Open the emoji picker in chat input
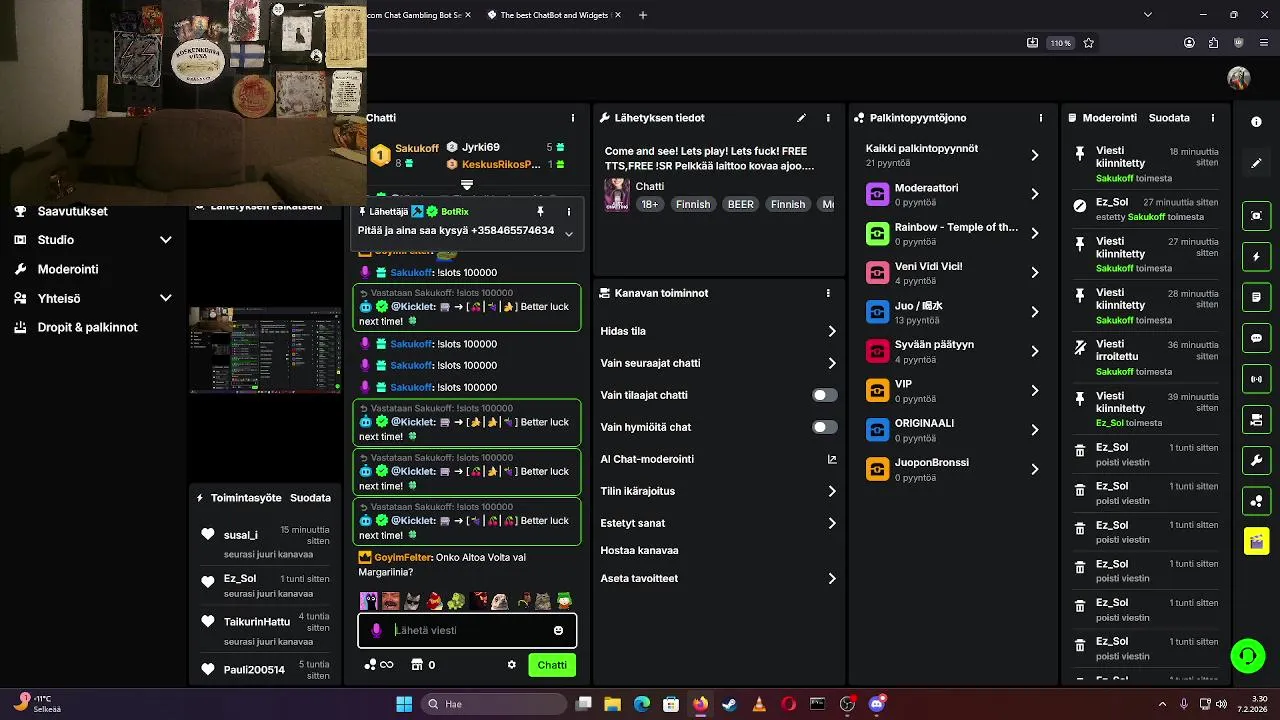The image size is (1280, 720). (558, 630)
